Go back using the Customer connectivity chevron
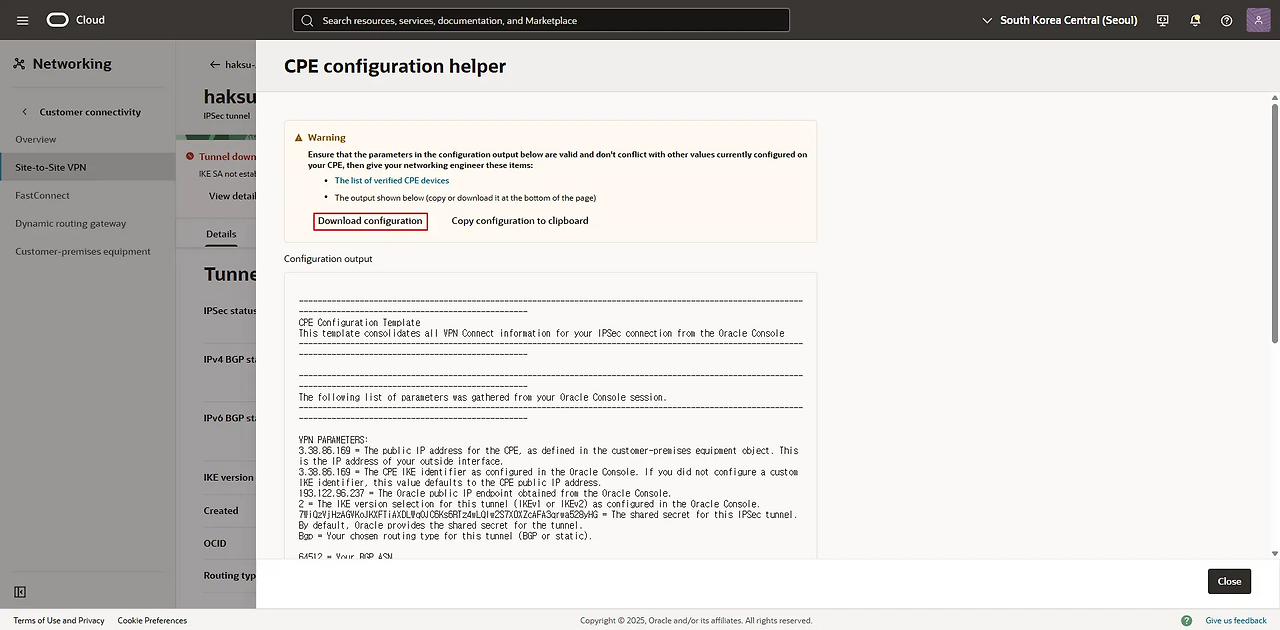The height and width of the screenshot is (630, 1280). tap(25, 112)
